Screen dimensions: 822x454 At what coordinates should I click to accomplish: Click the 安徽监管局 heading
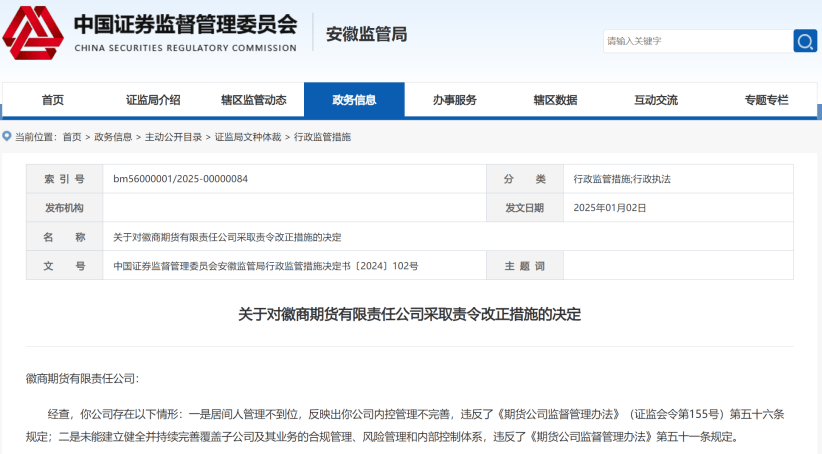coord(366,34)
